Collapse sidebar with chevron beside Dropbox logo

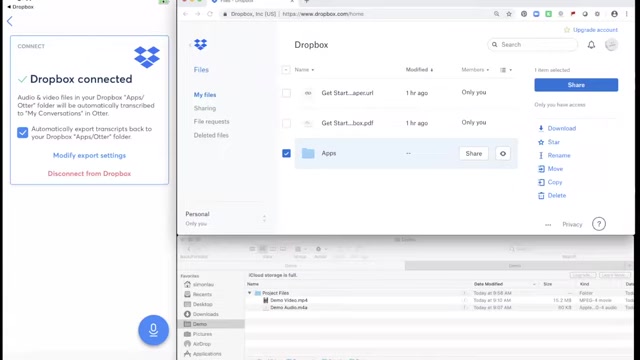190,45
